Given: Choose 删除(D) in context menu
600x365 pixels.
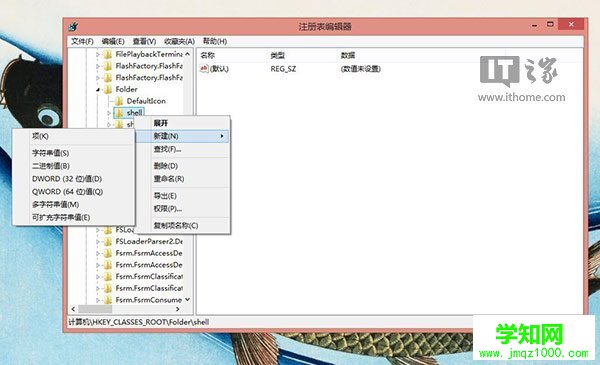Looking at the screenshot, I should [183, 166].
